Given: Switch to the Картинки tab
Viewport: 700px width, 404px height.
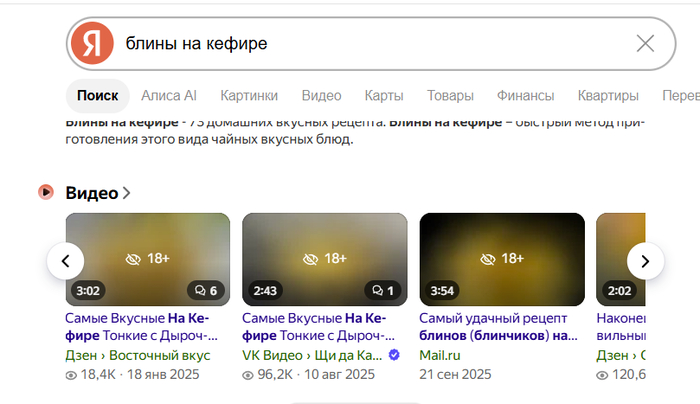Looking at the screenshot, I should (249, 96).
